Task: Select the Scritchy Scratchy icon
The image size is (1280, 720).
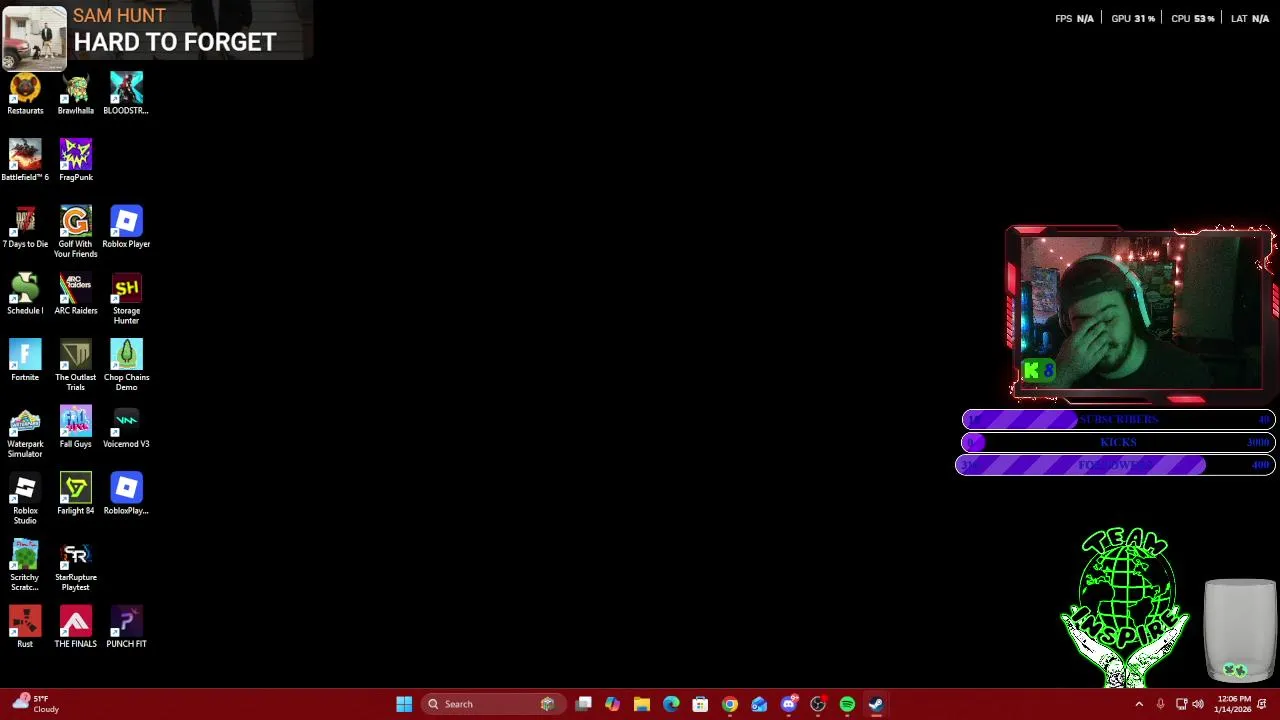Action: pyautogui.click(x=25, y=566)
